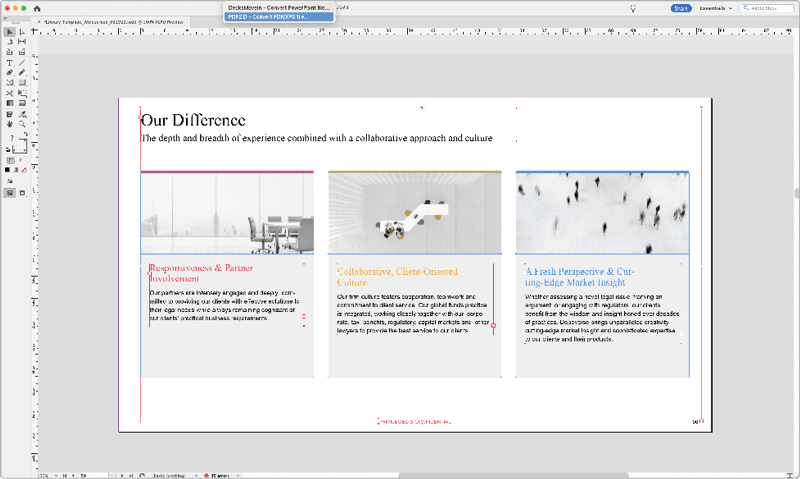Switch to Normal view mode
Viewport: 800px width, 479px height.
click(x=9, y=193)
